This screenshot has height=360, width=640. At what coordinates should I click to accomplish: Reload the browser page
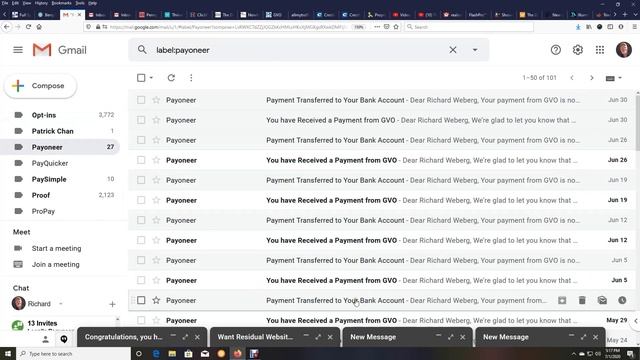[28, 27]
